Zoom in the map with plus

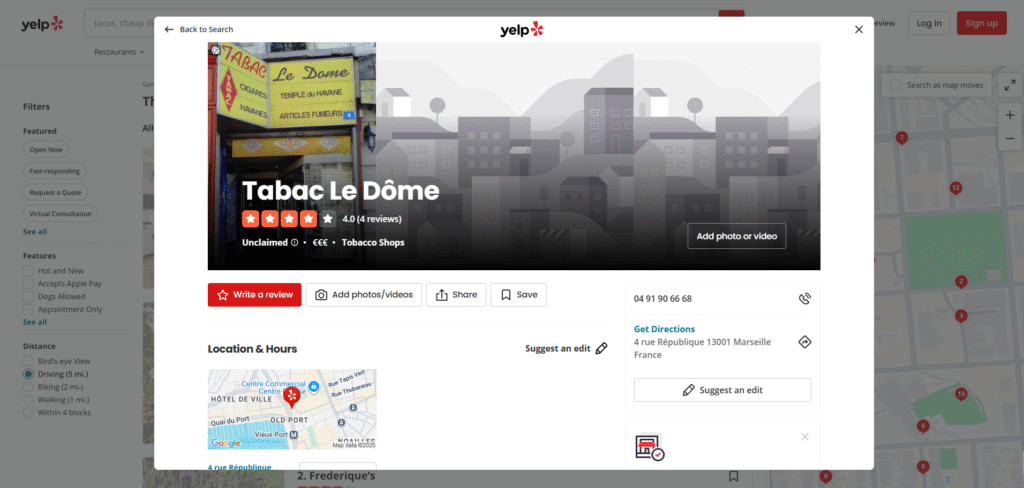tap(1010, 115)
